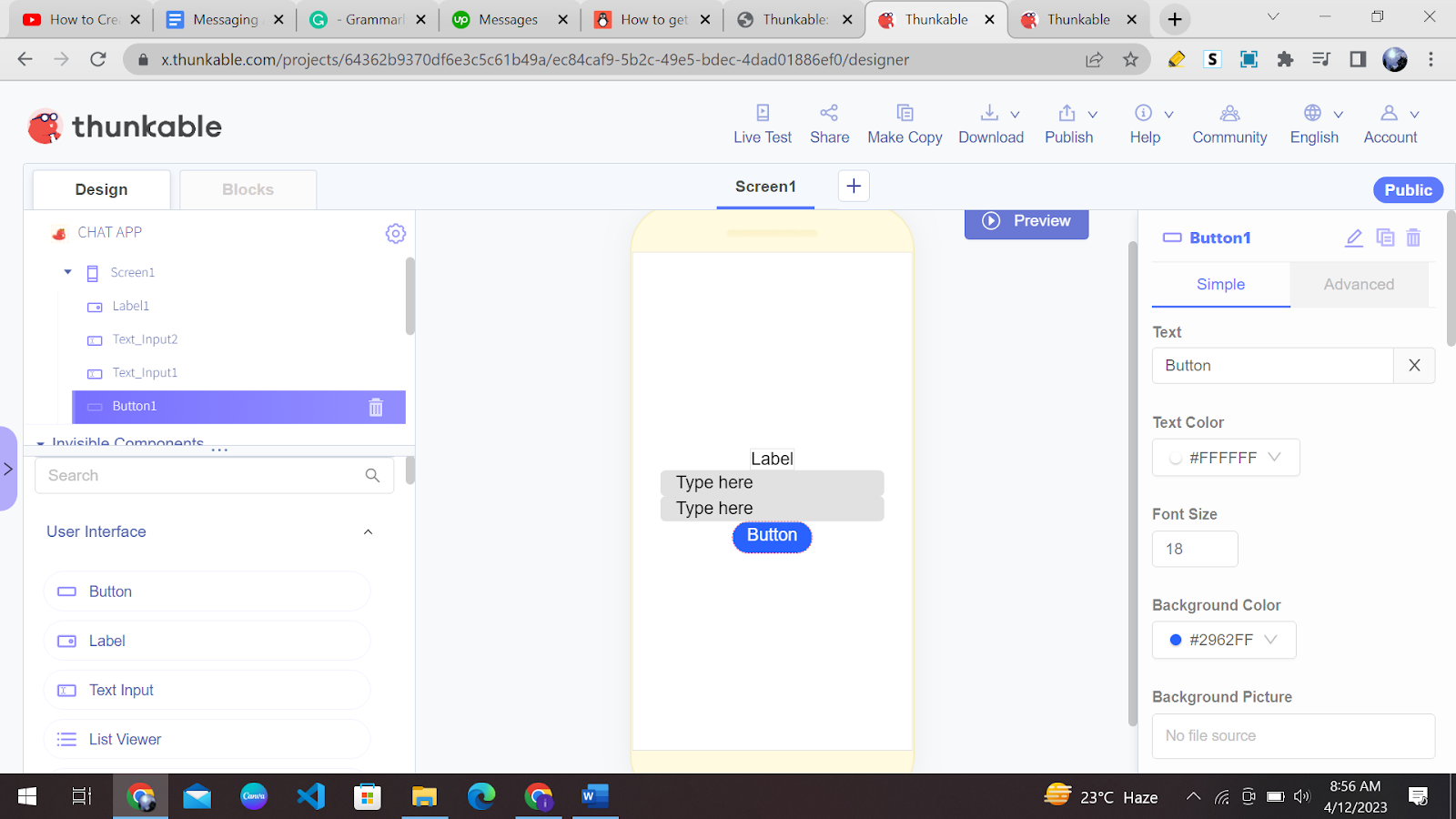This screenshot has width=1456, height=819.
Task: Clear the Text property with X
Action: pyautogui.click(x=1414, y=365)
